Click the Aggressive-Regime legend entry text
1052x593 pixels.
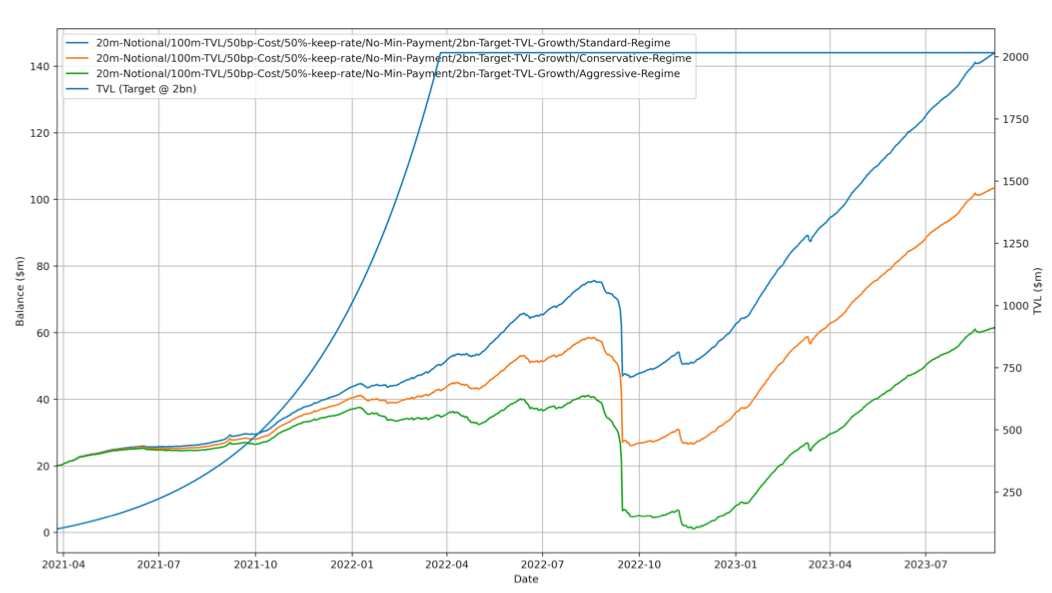(x=388, y=74)
